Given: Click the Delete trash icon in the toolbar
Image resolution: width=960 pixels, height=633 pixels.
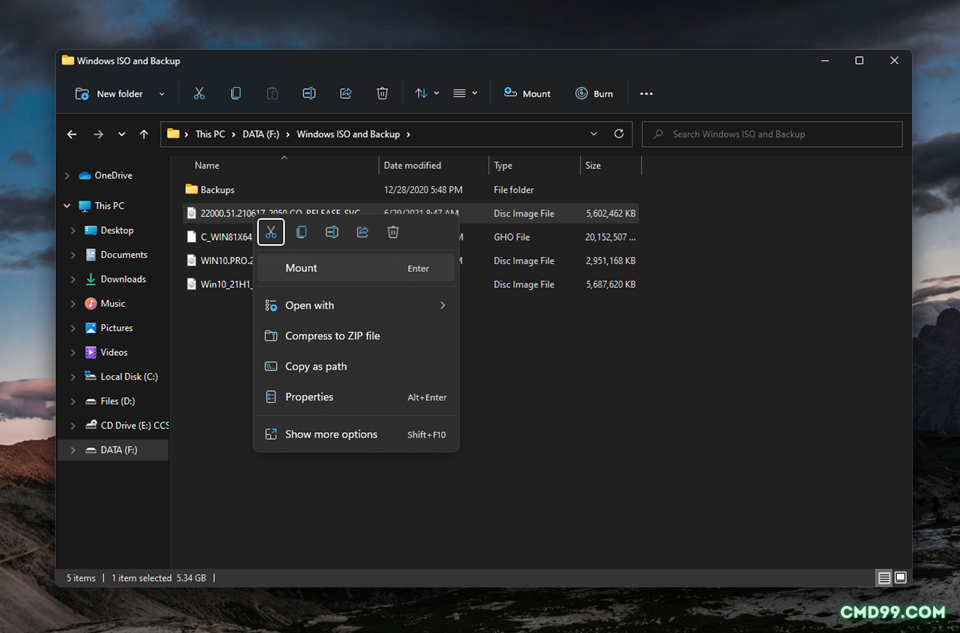Looking at the screenshot, I should pyautogui.click(x=382, y=94).
